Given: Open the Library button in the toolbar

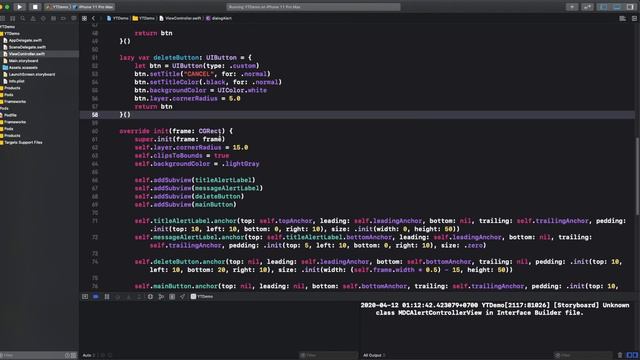Looking at the screenshot, I should [x=572, y=7].
